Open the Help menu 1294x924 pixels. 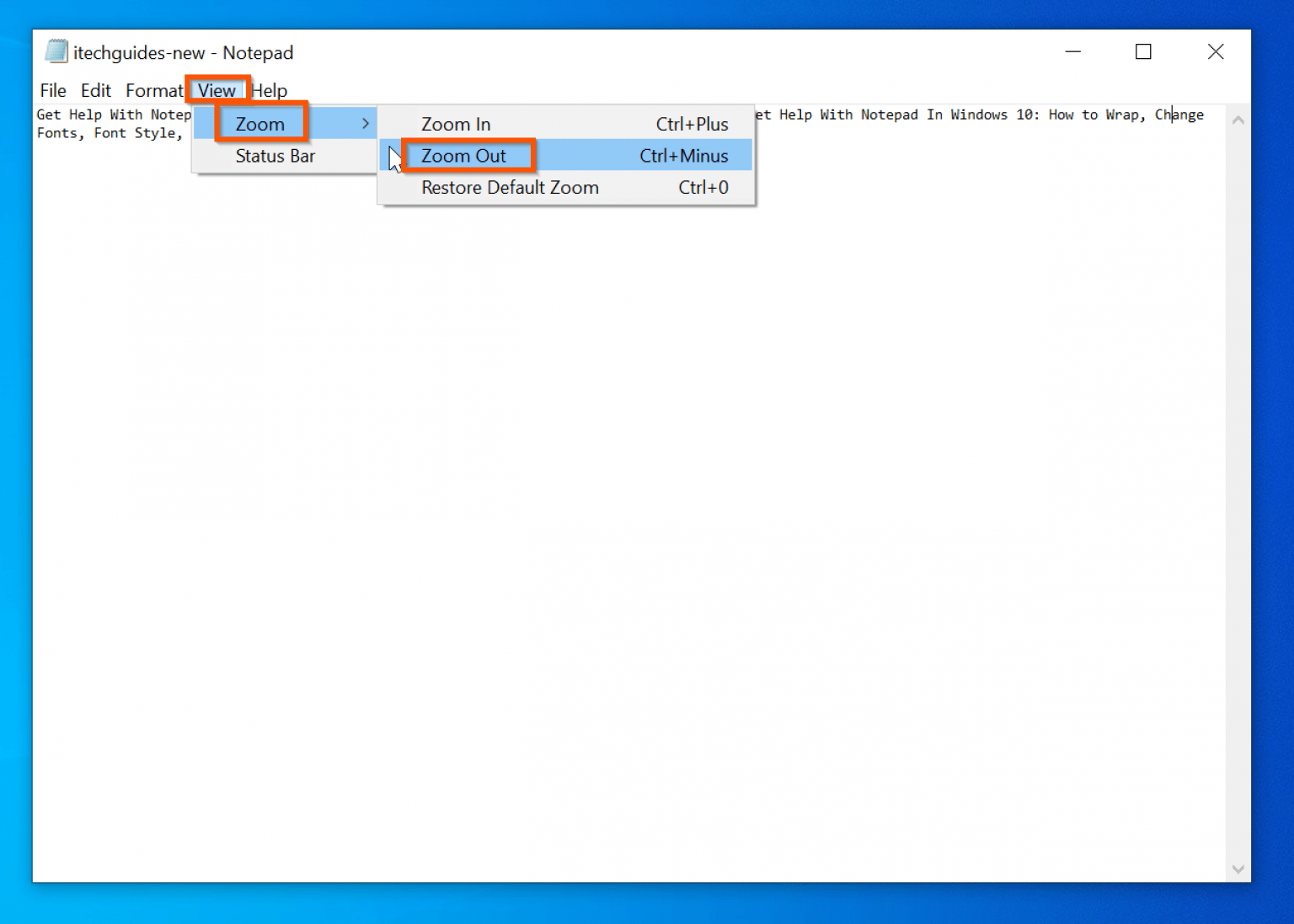tap(270, 90)
